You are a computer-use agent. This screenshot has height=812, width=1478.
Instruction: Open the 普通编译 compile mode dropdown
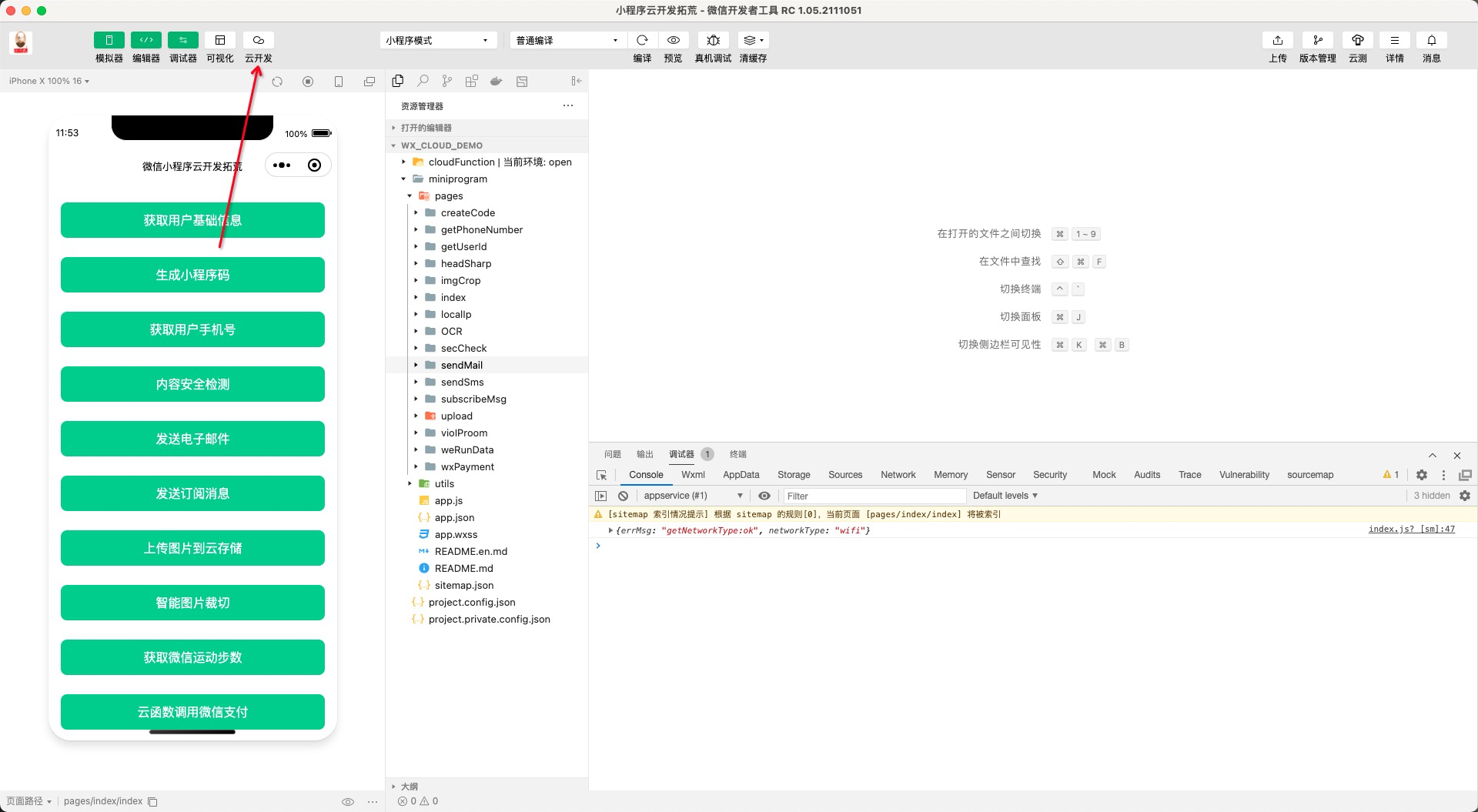pos(568,40)
